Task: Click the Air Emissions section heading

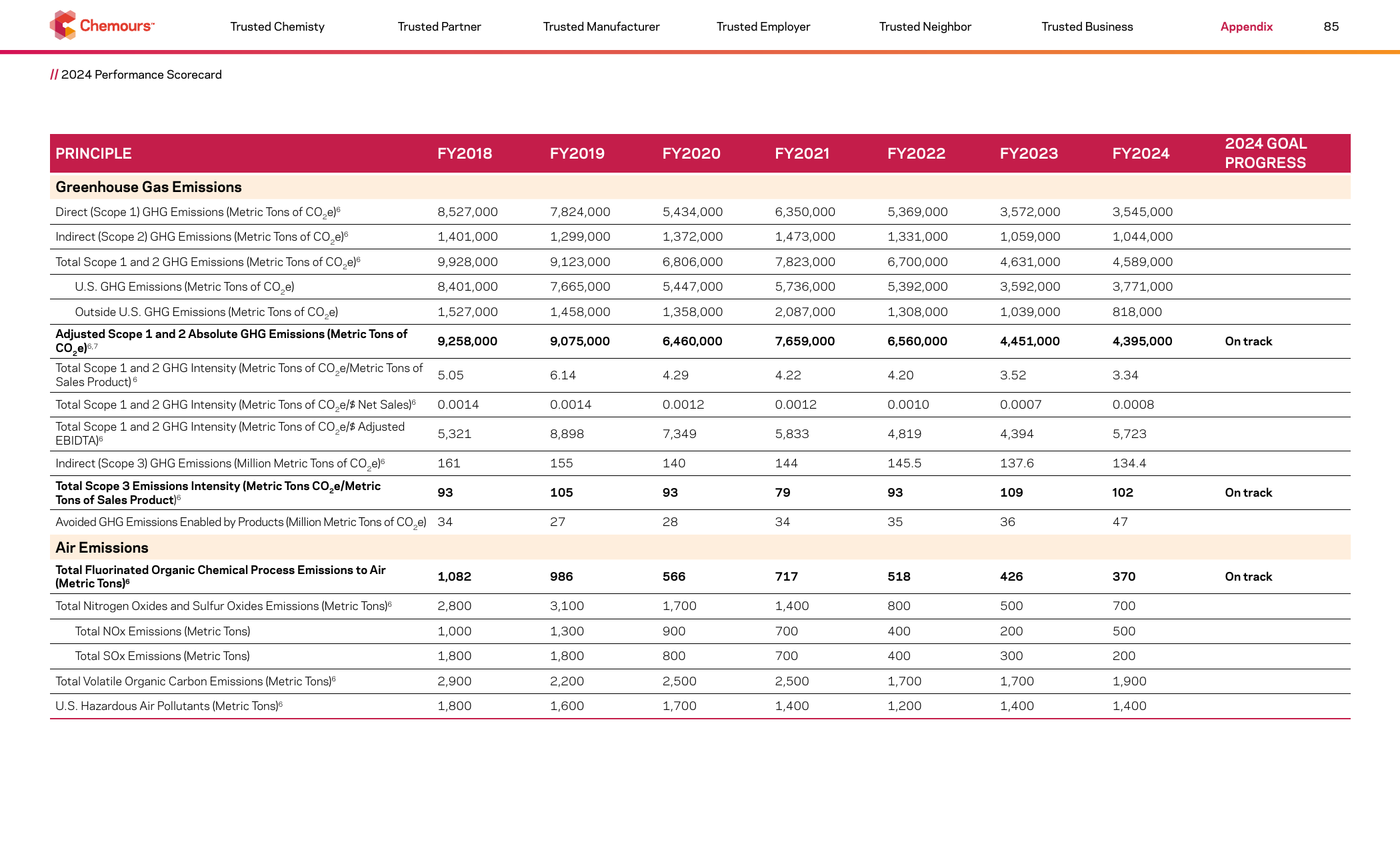Action: pyautogui.click(x=102, y=548)
